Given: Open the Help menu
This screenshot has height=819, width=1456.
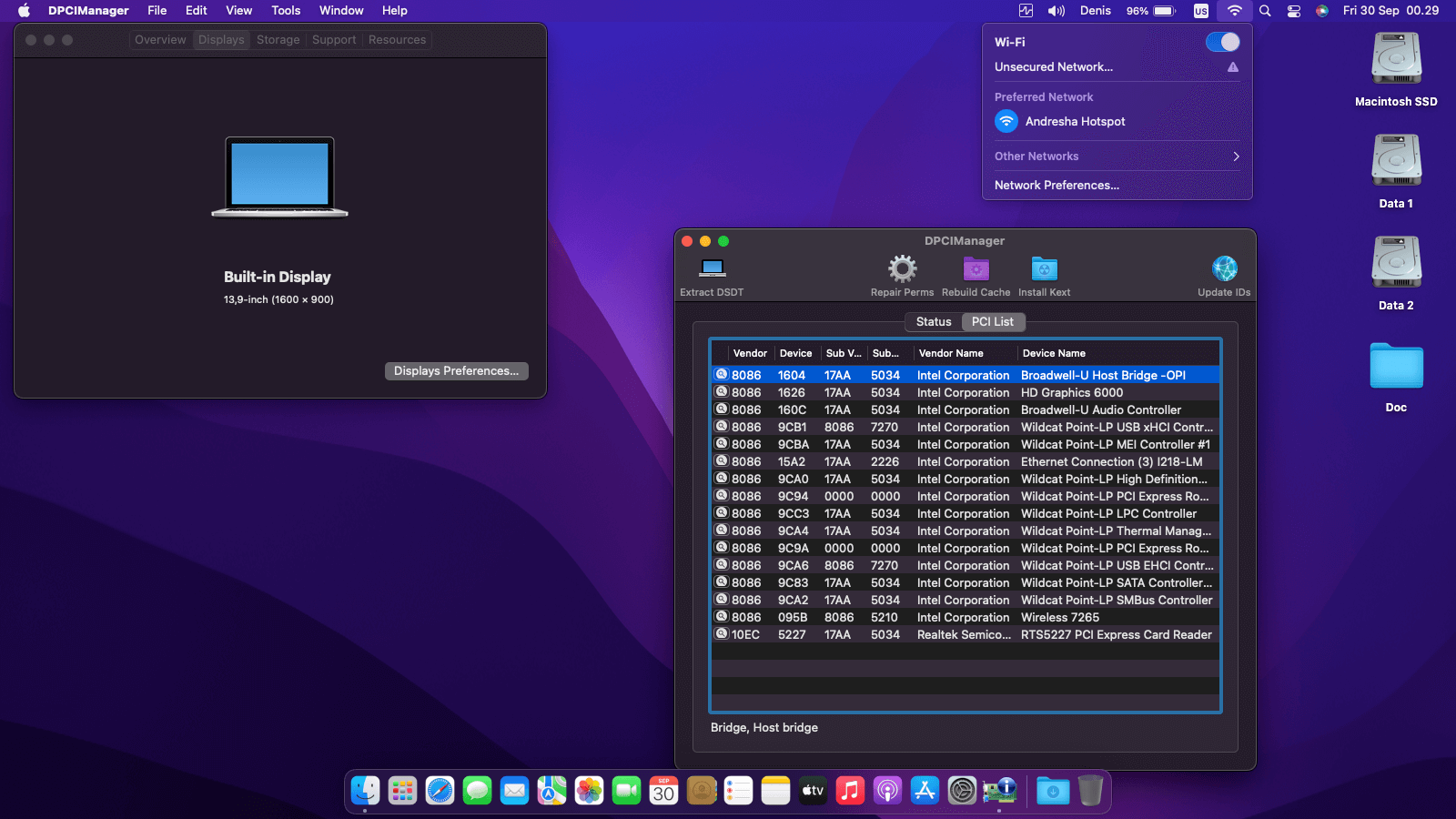Looking at the screenshot, I should [395, 11].
